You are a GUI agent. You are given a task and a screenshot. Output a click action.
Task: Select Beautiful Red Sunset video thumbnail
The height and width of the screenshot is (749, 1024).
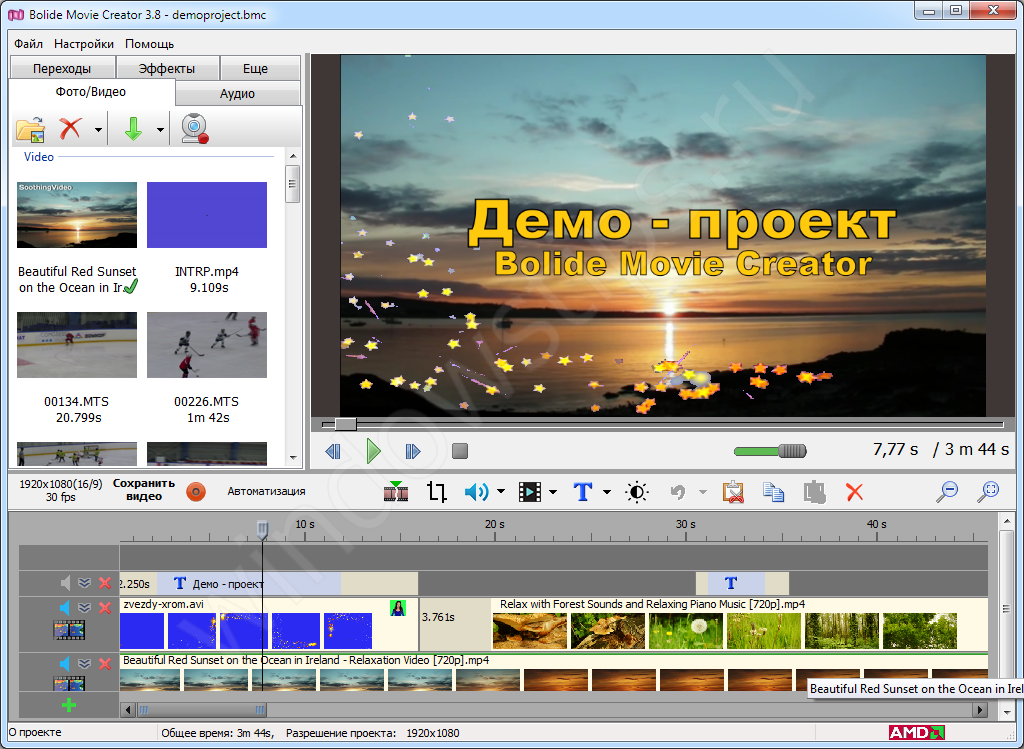77,215
